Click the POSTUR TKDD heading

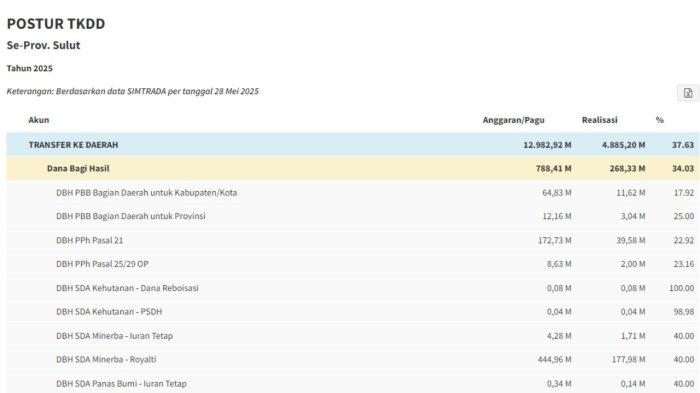(x=56, y=24)
